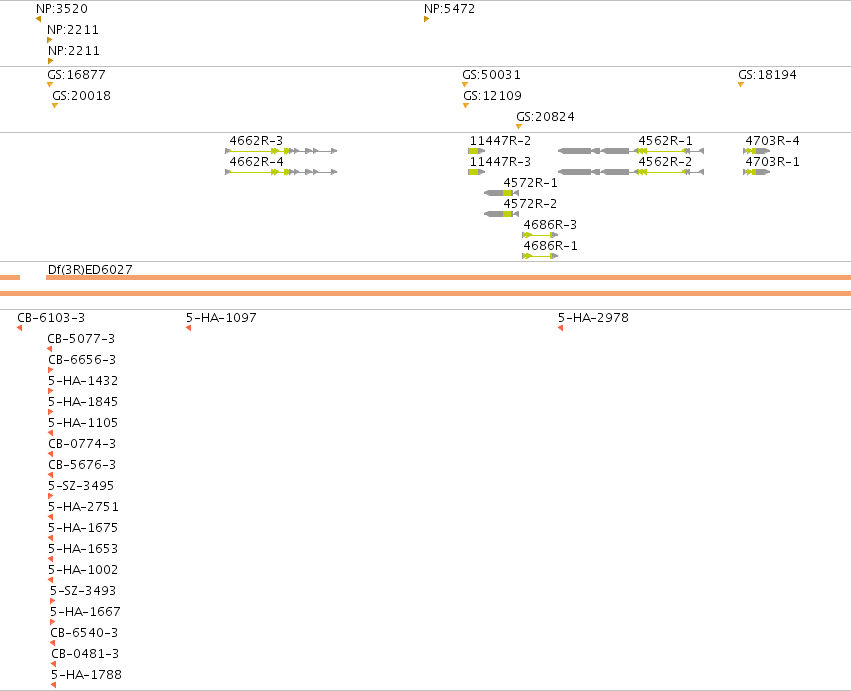Select the CB-5676-3 insertion label
The height and width of the screenshot is (691, 851).
tap(82, 465)
